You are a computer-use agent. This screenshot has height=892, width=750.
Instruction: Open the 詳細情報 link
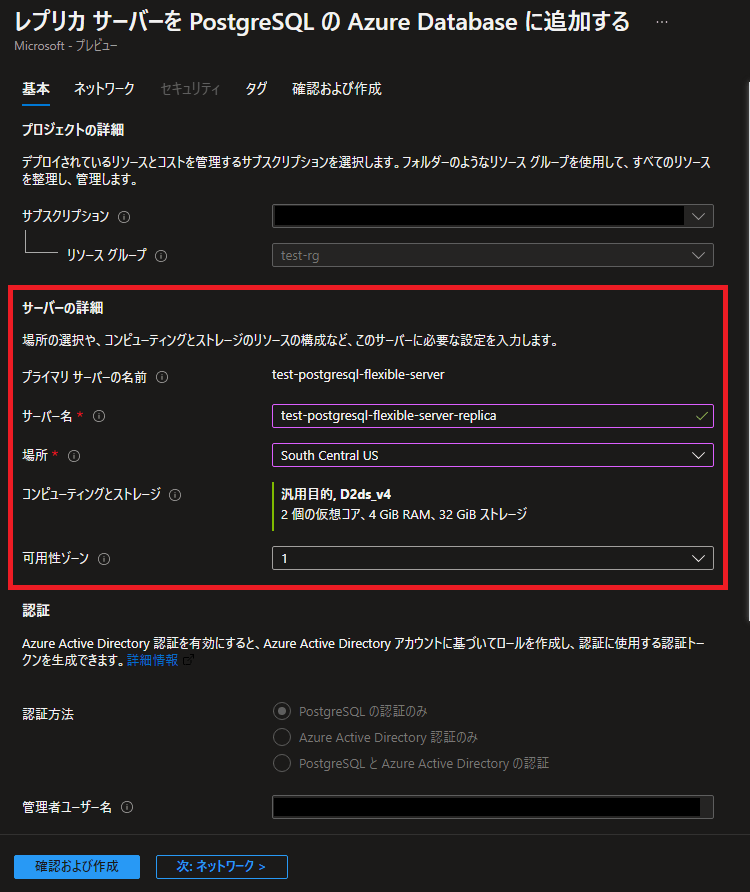[x=152, y=660]
